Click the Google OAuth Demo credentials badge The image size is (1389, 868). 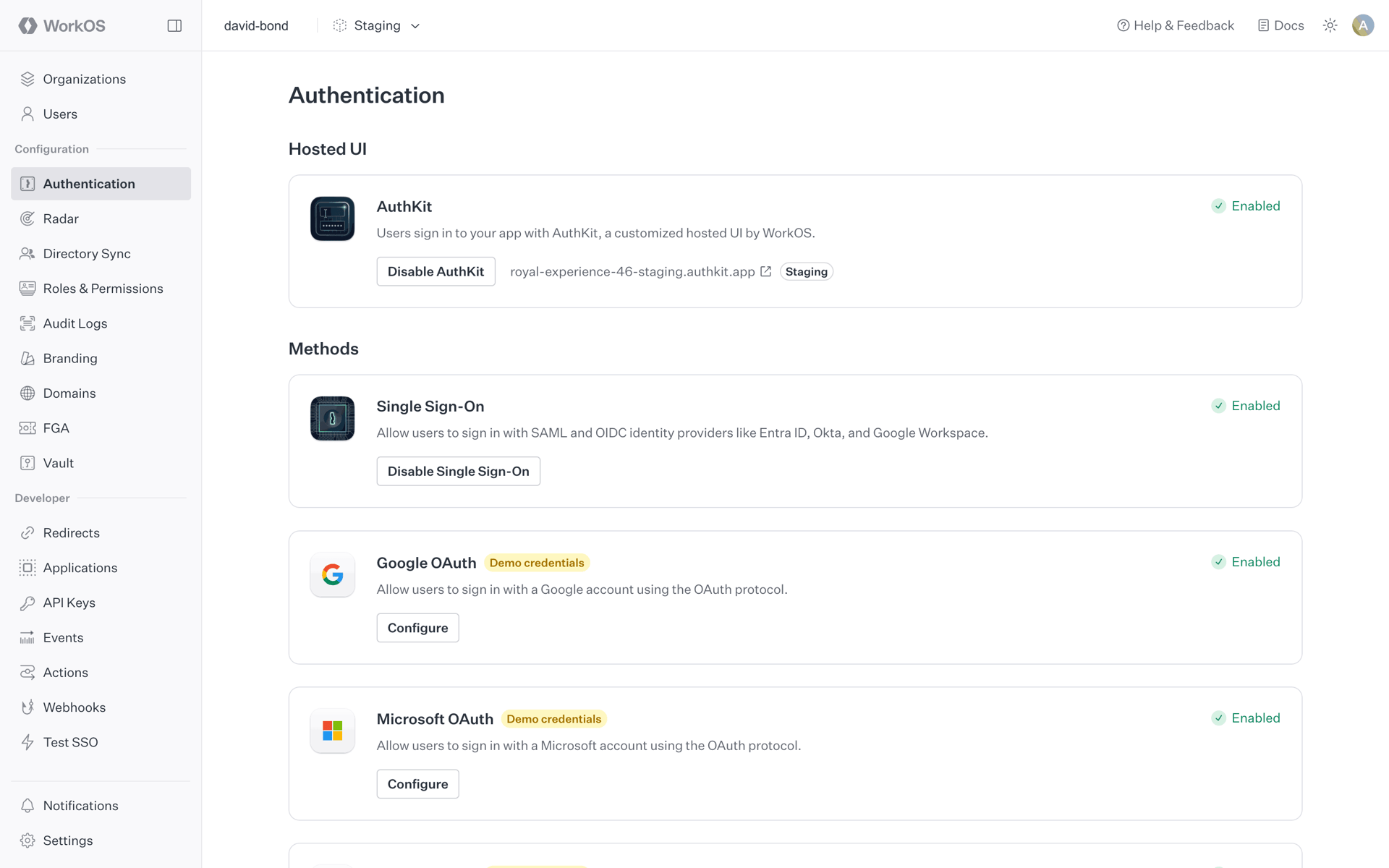tap(537, 563)
